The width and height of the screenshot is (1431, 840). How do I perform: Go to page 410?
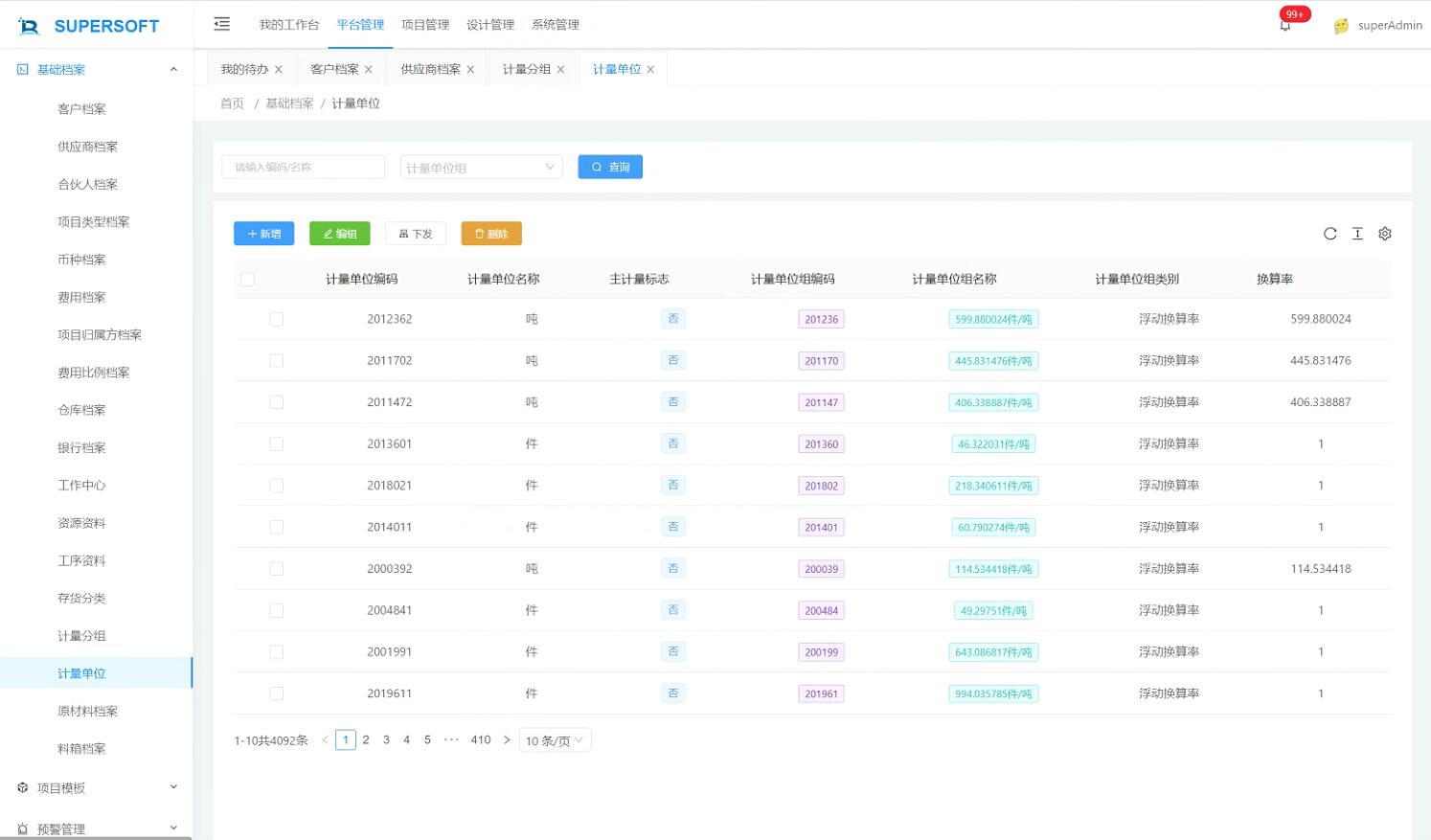coord(481,740)
